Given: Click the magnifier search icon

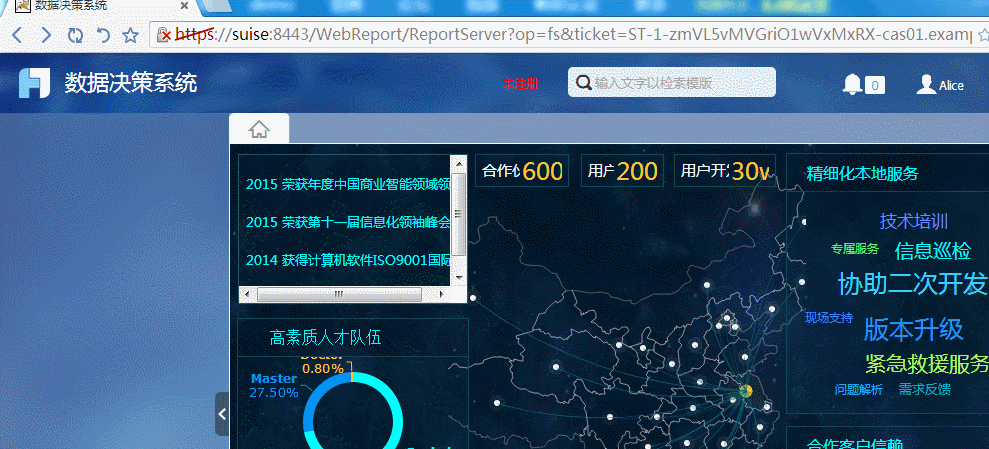Looking at the screenshot, I should click(x=584, y=83).
